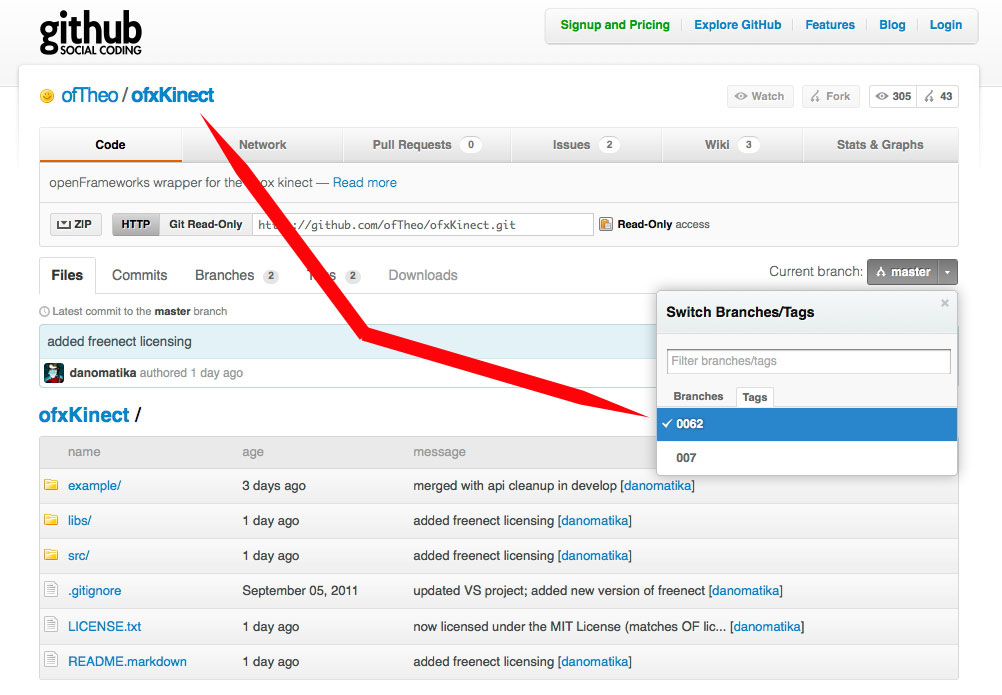Screen dimensions: 1002x695
Task: Open the Stats & Graphs tab
Action: click(x=880, y=145)
